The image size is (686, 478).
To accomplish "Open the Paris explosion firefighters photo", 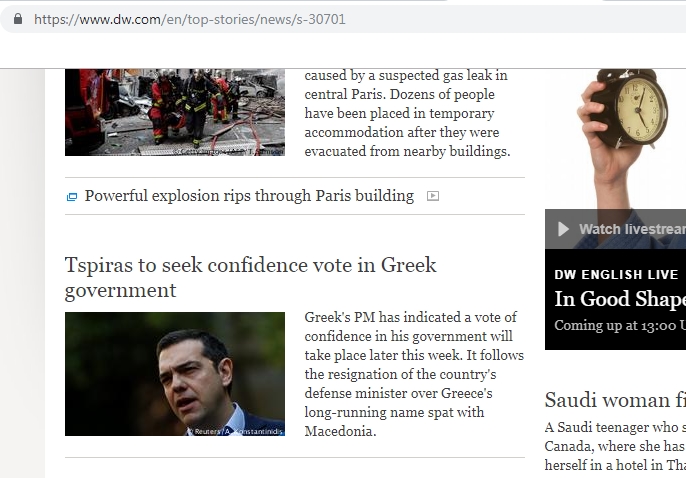I will tap(174, 111).
